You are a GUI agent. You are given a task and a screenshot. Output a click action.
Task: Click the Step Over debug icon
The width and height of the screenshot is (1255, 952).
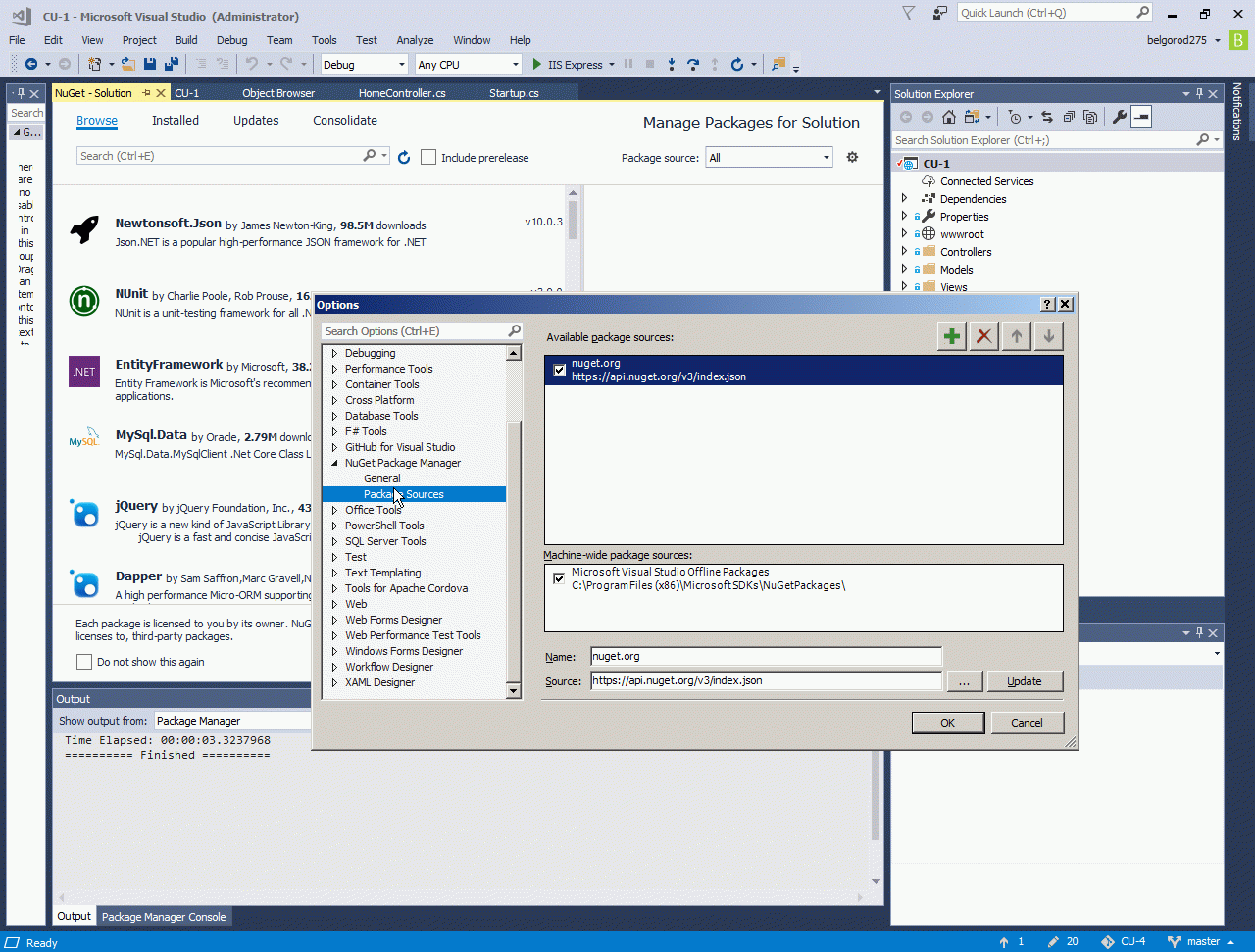(693, 65)
